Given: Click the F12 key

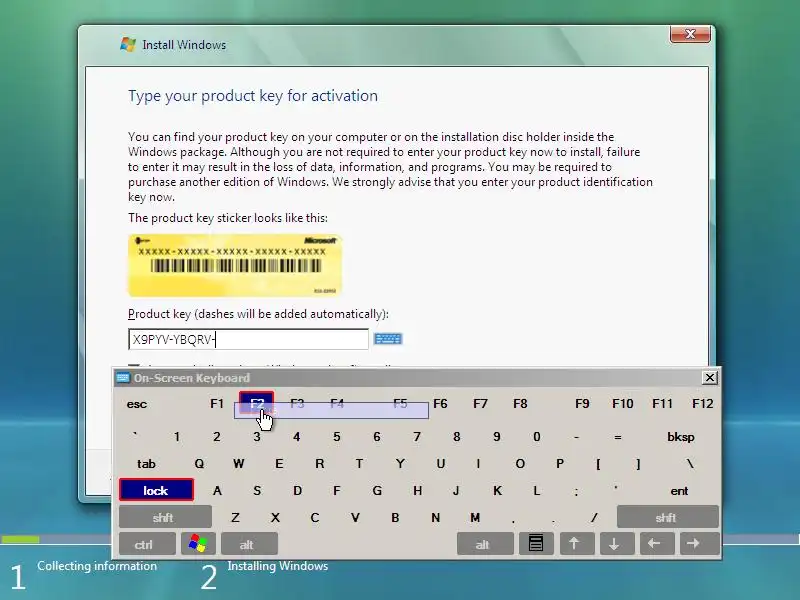Looking at the screenshot, I should pyautogui.click(x=703, y=404).
